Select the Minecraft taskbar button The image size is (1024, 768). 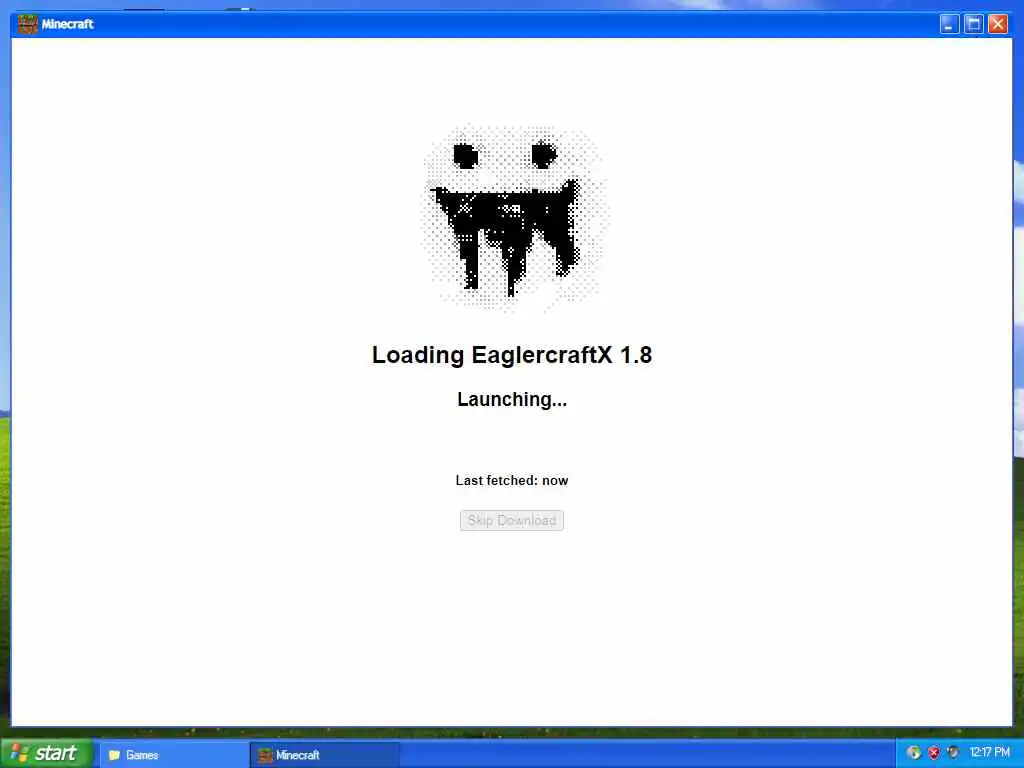pyautogui.click(x=325, y=755)
